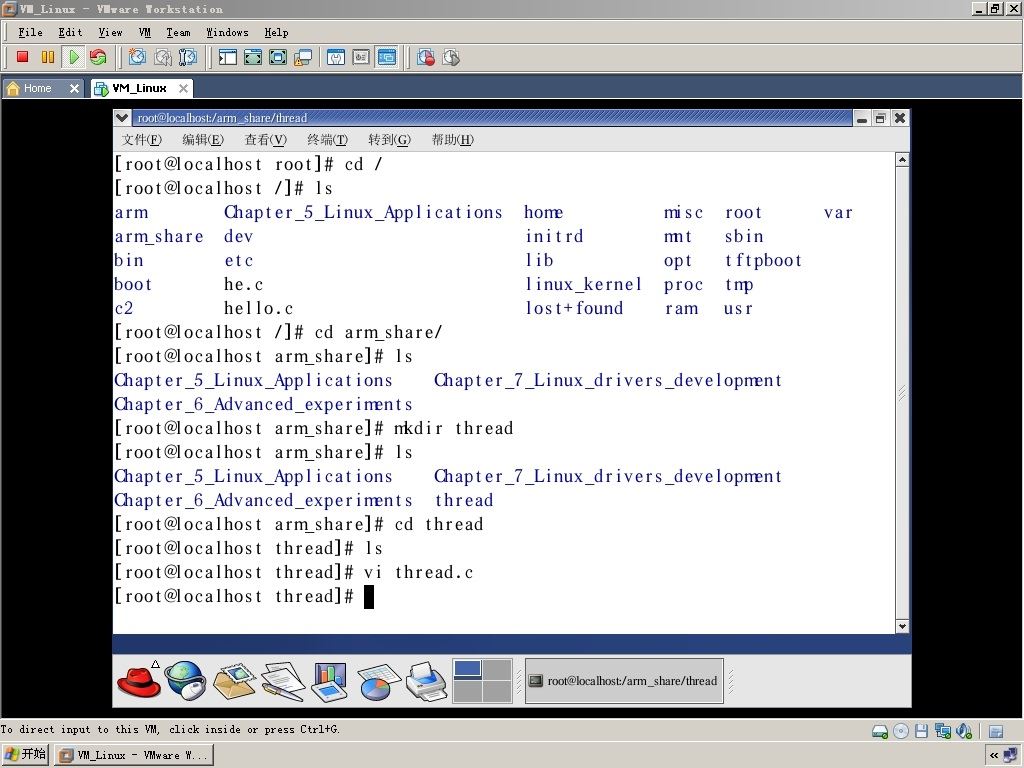The height and width of the screenshot is (768, 1024).
Task: Open the Team menu
Action: (178, 32)
